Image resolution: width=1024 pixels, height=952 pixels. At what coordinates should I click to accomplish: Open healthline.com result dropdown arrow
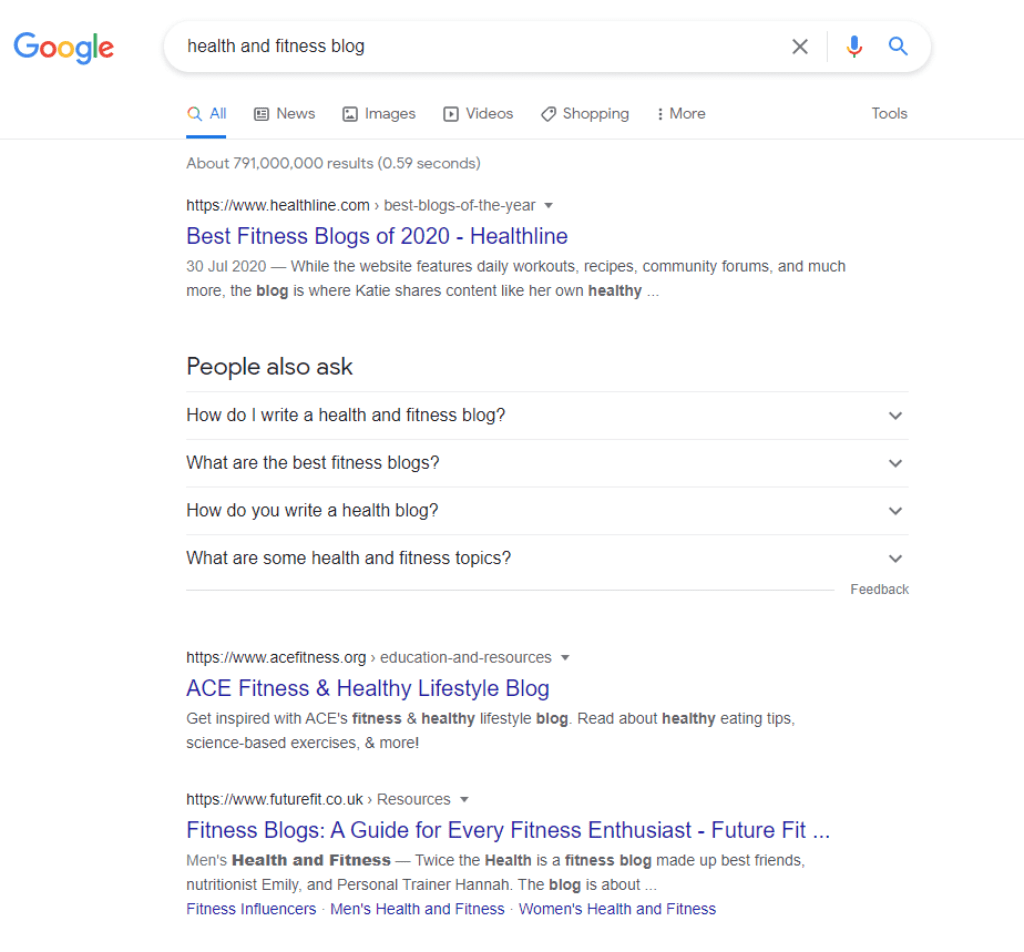pos(549,206)
